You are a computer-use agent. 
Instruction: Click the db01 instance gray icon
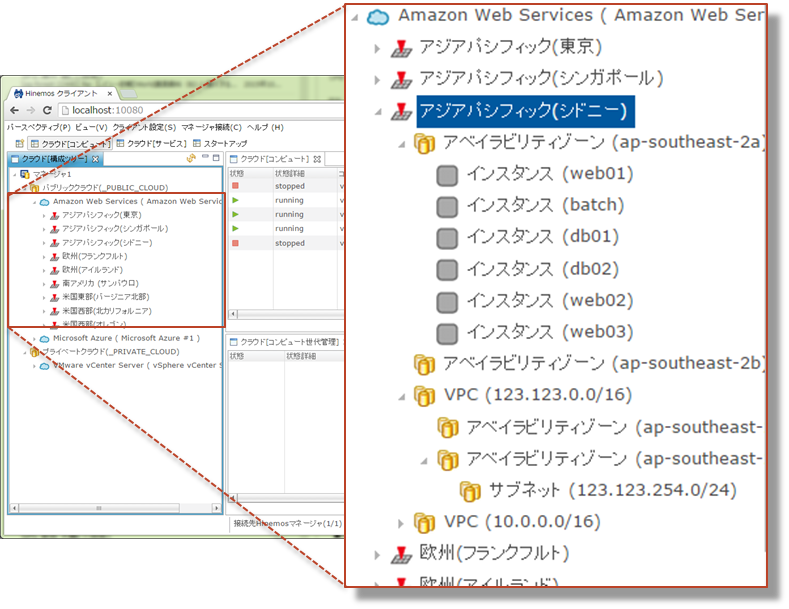(x=447, y=239)
